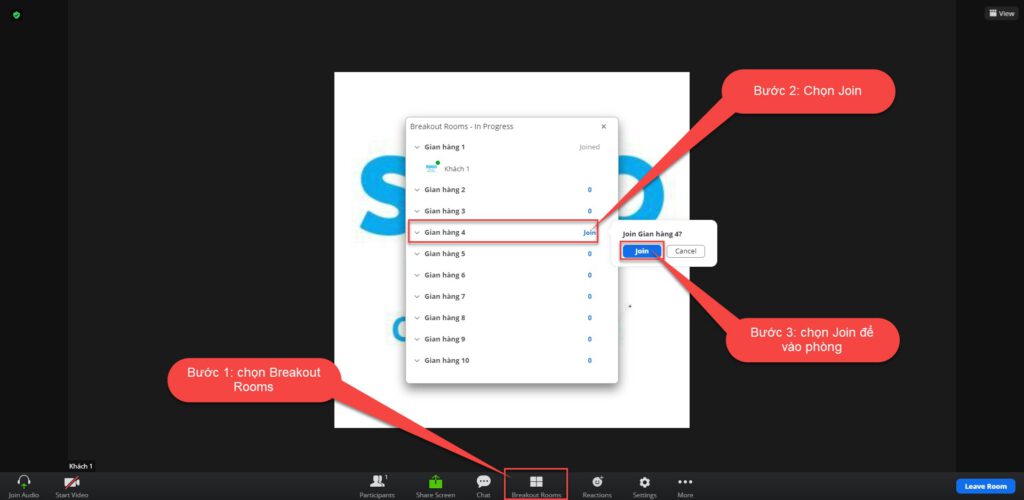Confirm with the blue Join button

point(641,251)
